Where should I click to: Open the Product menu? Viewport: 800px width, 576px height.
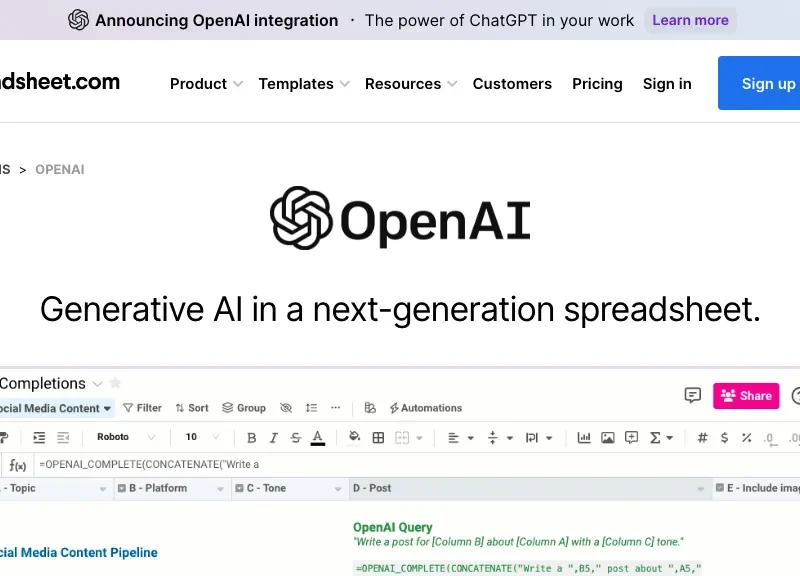click(x=206, y=84)
